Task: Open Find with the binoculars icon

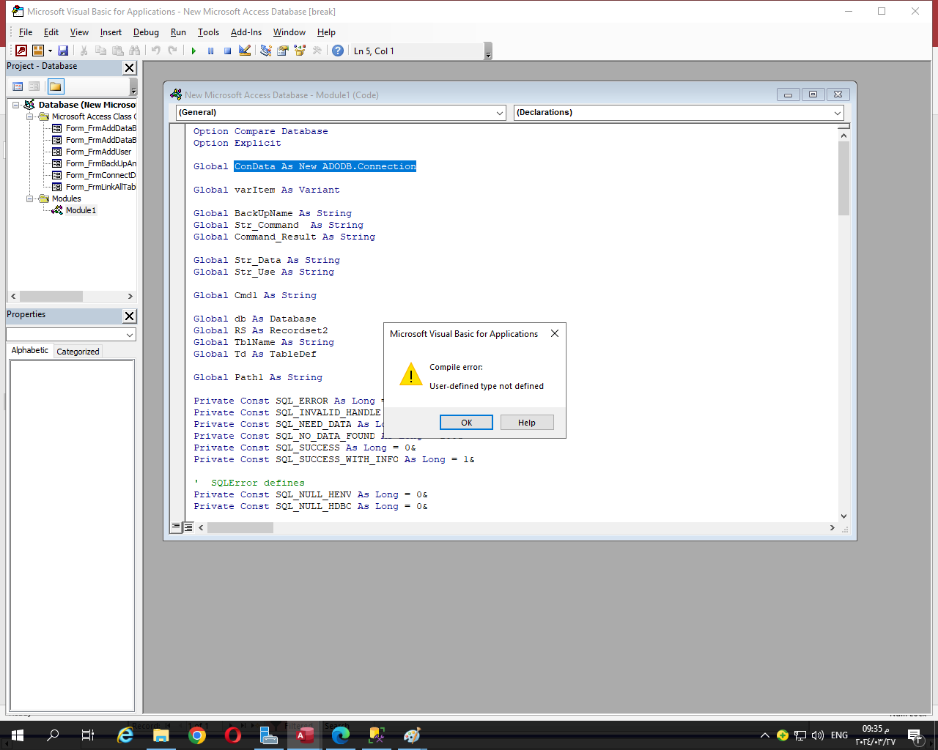Action: [x=135, y=51]
